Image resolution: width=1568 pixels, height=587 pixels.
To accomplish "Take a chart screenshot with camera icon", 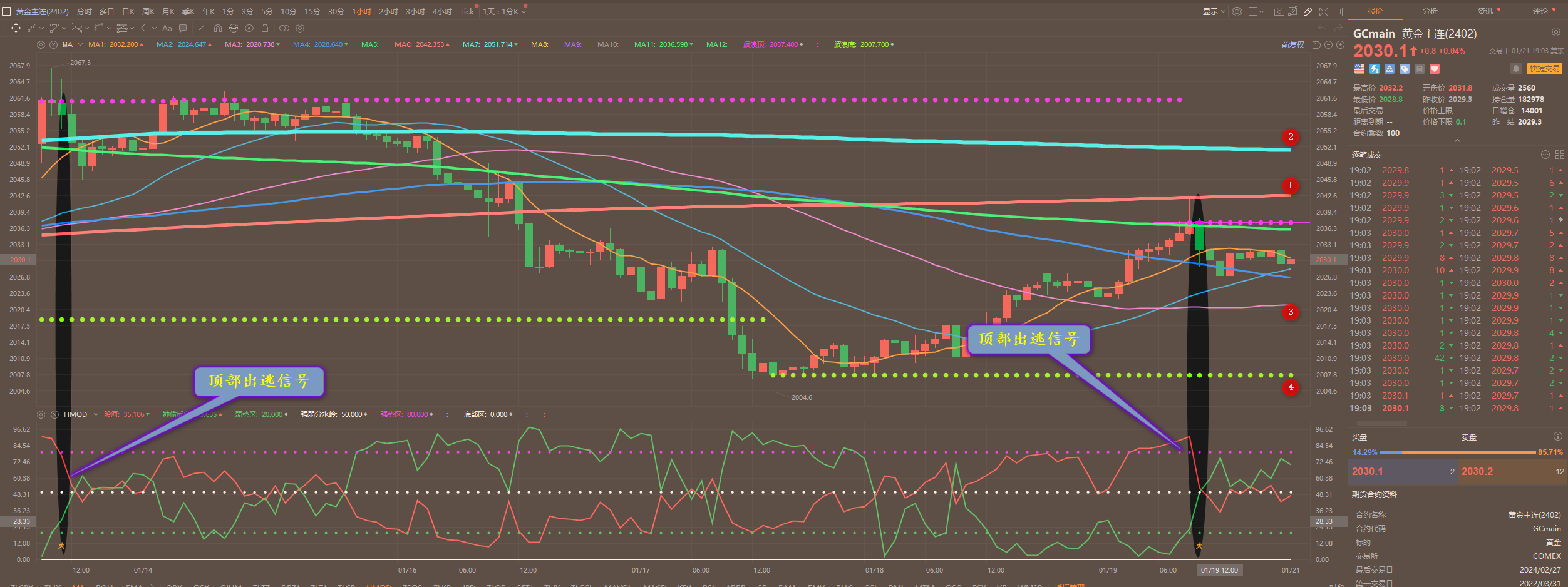I will pyautogui.click(x=1279, y=11).
